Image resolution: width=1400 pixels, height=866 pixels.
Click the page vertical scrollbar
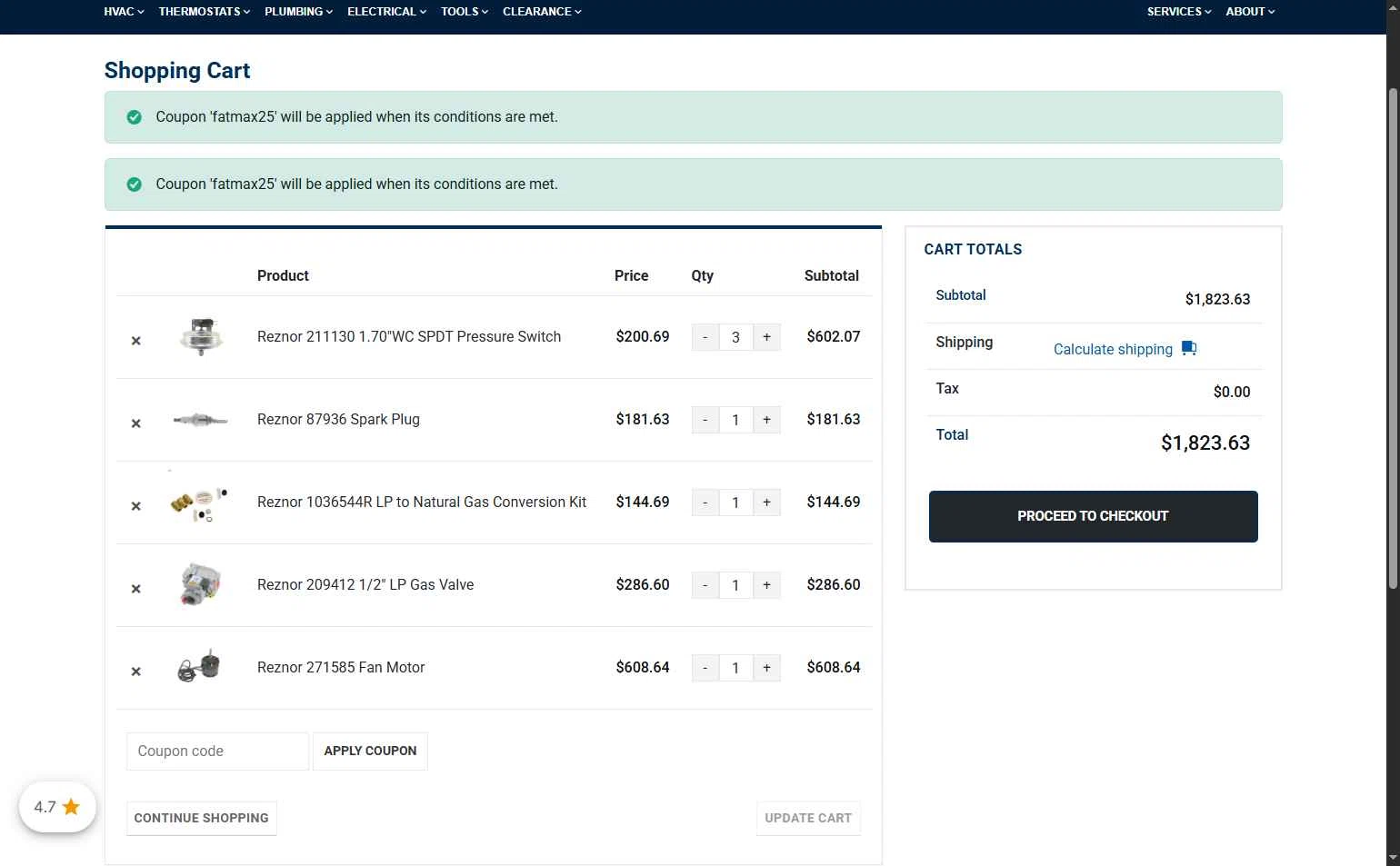1393,338
